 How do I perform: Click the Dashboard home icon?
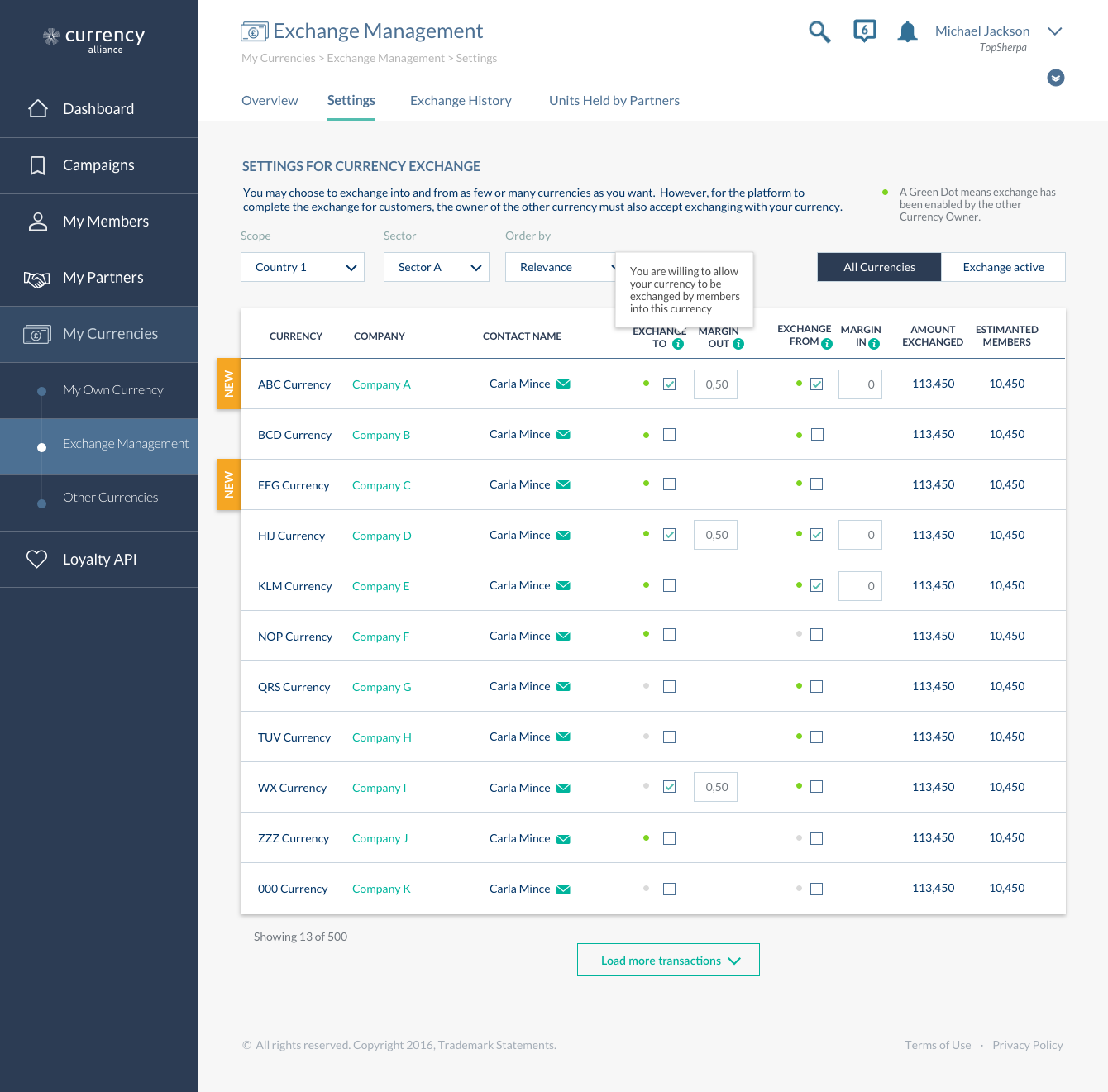click(38, 108)
